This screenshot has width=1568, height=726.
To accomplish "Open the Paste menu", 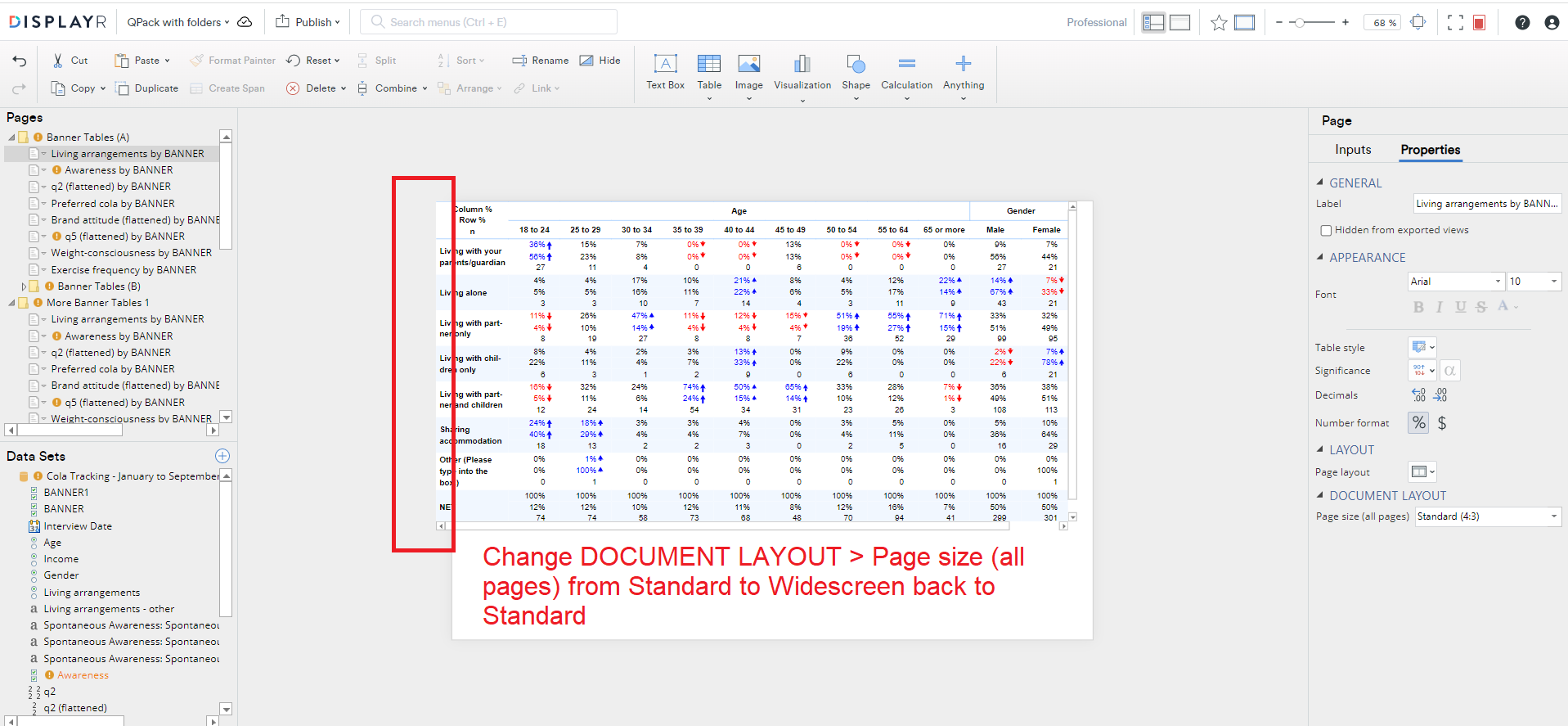I will point(142,61).
